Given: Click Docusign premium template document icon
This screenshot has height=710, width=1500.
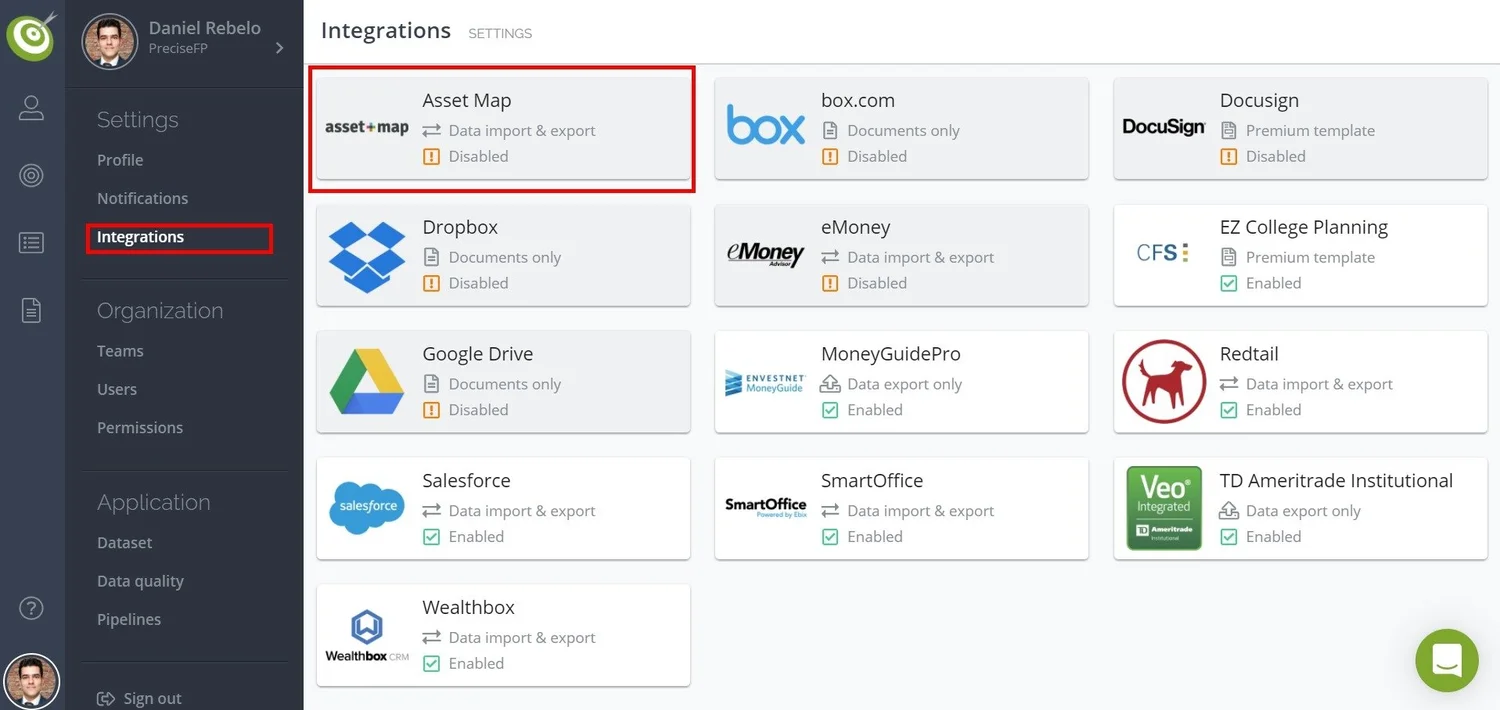Looking at the screenshot, I should point(1228,130).
